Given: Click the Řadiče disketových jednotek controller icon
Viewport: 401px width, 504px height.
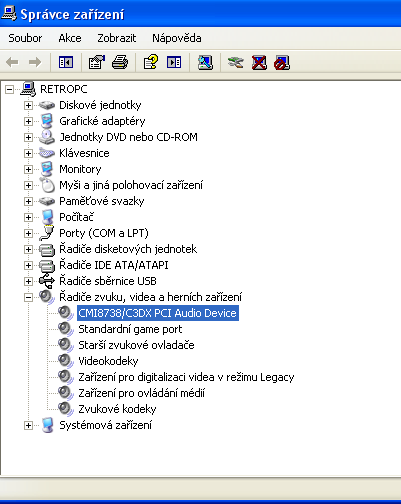Looking at the screenshot, I should point(47,249).
